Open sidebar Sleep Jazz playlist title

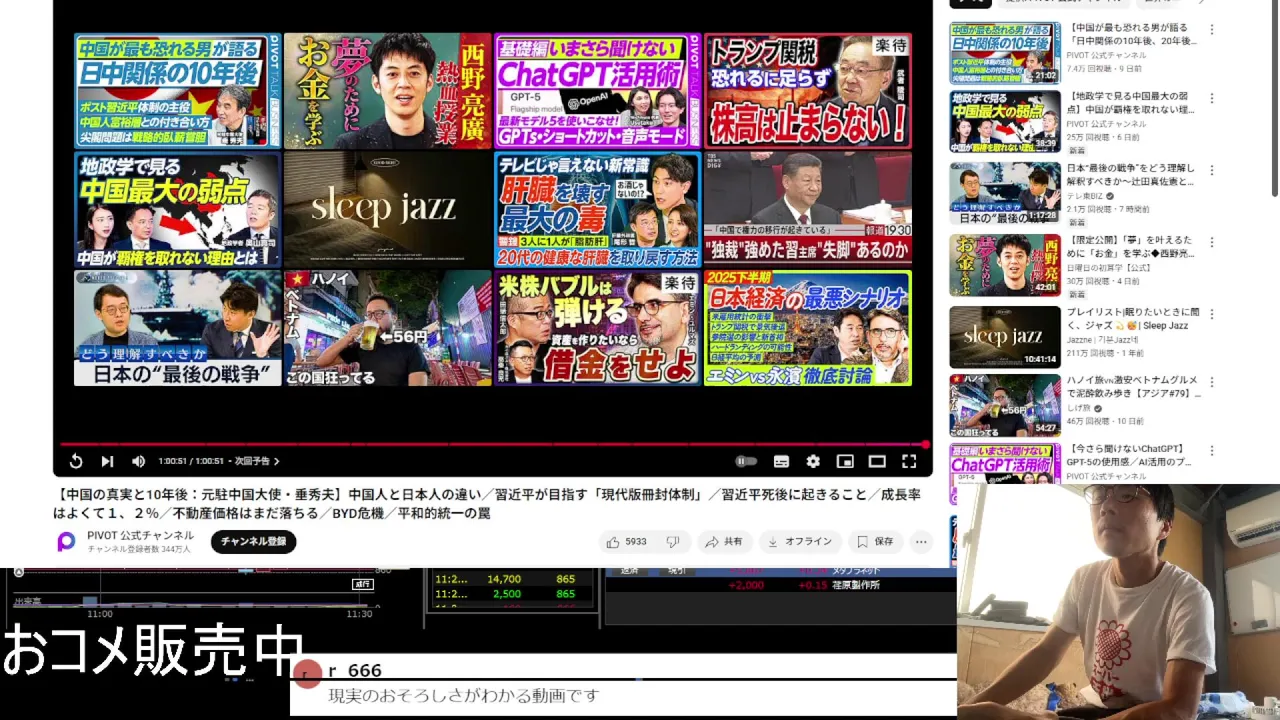1131,319
